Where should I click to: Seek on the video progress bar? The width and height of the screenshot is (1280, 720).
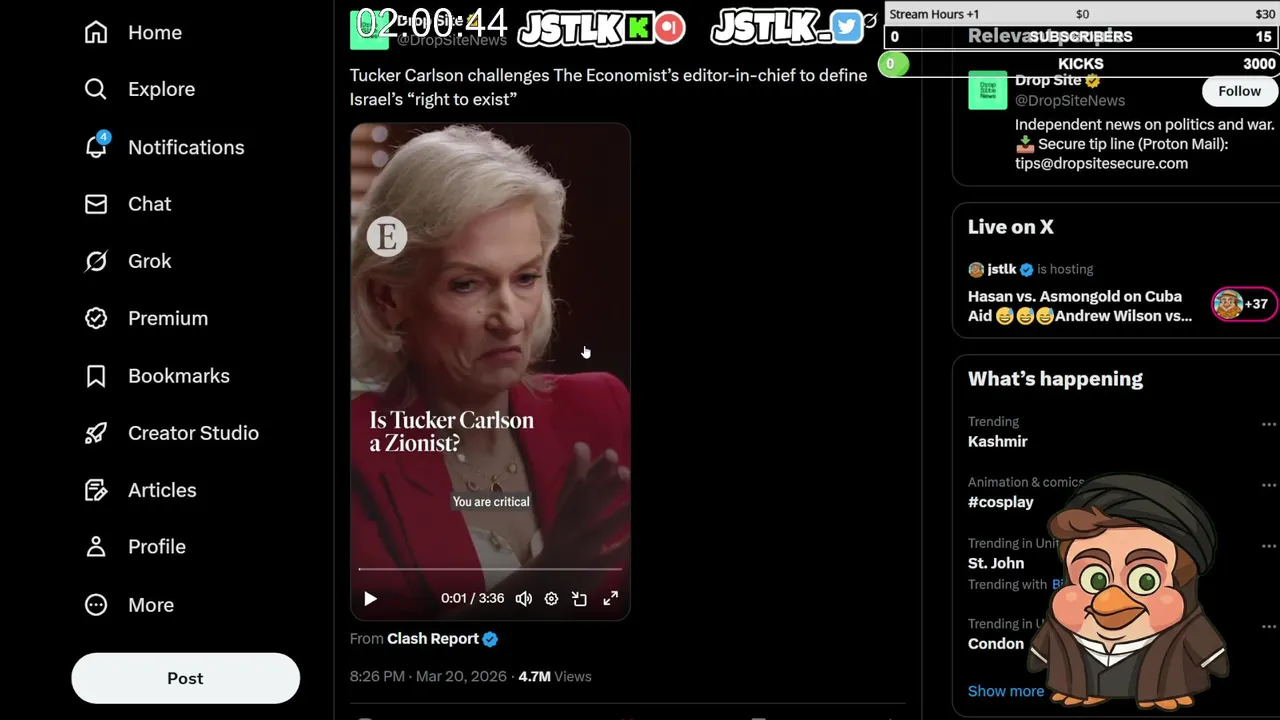[490, 569]
